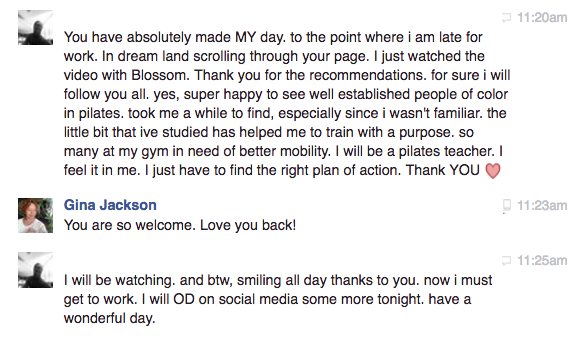The image size is (584, 360).
Task: Click the 'You are so welcome' reply text
Action: (x=180, y=225)
